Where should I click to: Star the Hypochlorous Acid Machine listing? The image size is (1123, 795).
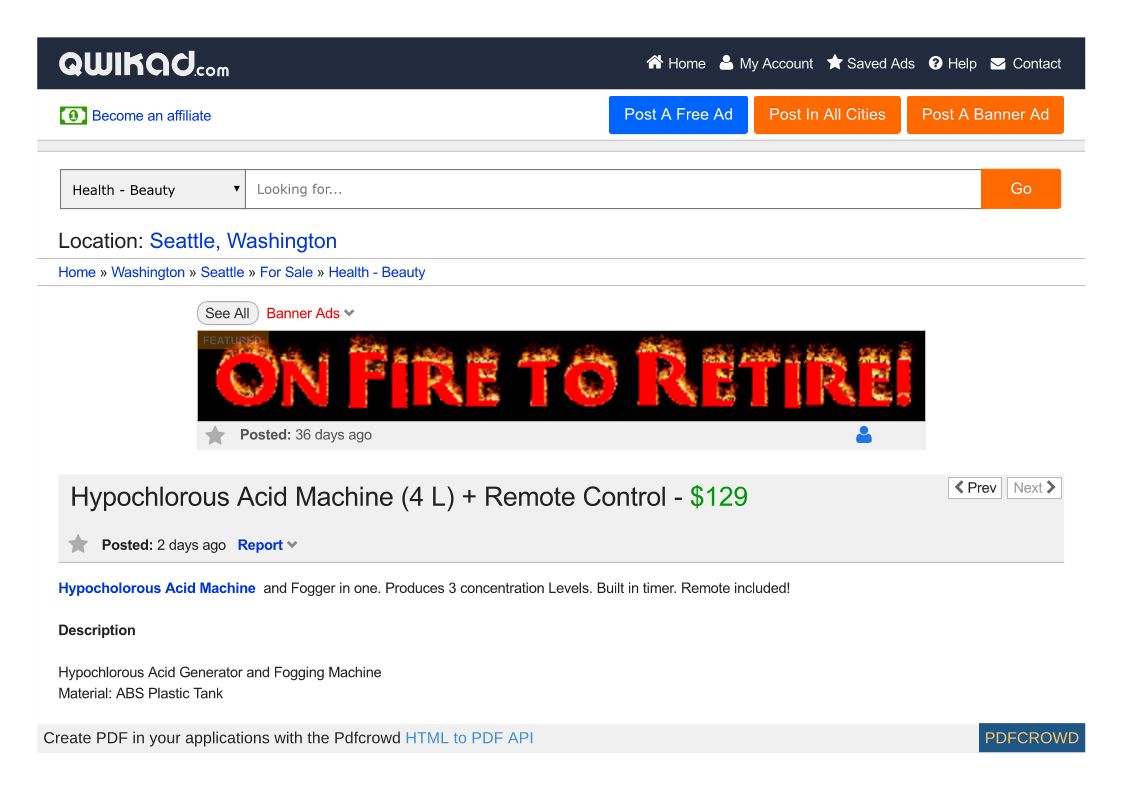pyautogui.click(x=78, y=545)
